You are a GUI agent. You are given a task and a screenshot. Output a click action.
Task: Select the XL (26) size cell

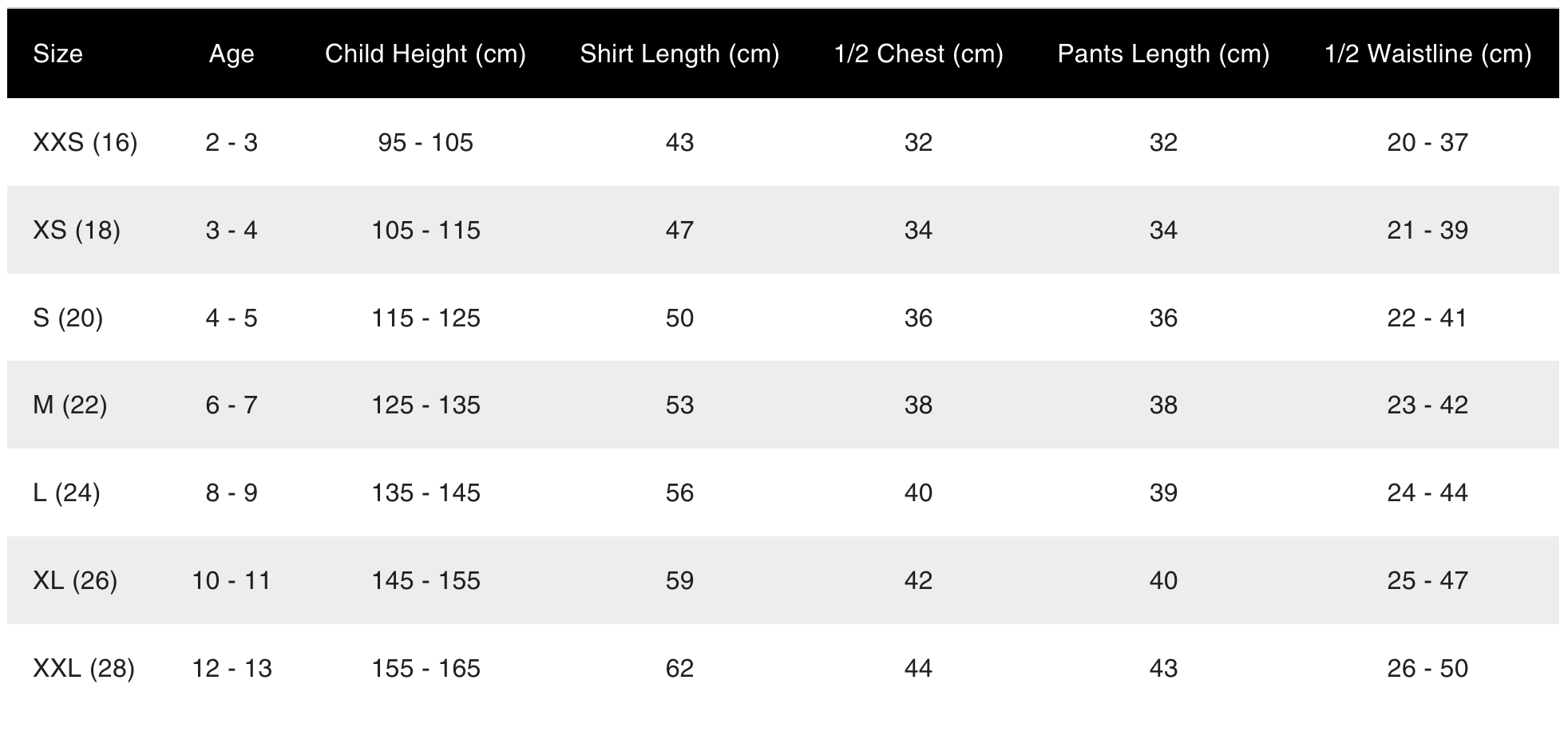click(75, 580)
